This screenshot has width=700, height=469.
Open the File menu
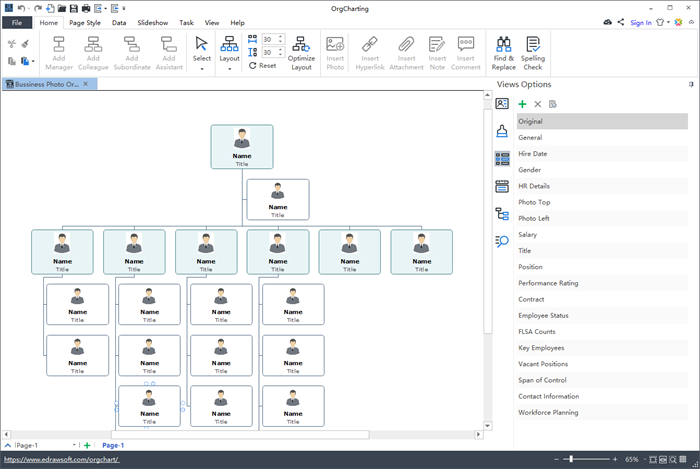[x=16, y=22]
